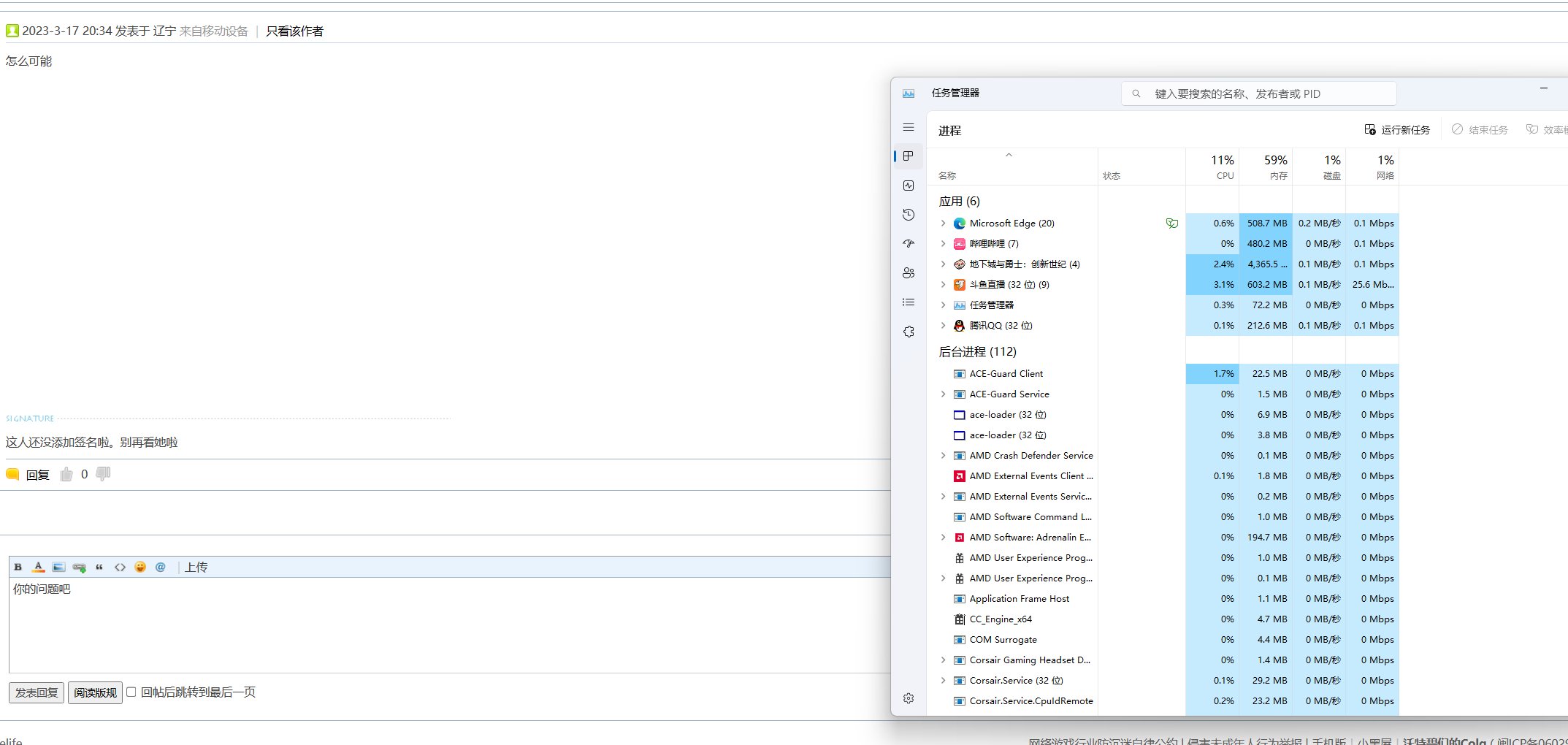Expand AMD External Events Servic... row
The width and height of the screenshot is (1568, 745).
[x=943, y=497]
